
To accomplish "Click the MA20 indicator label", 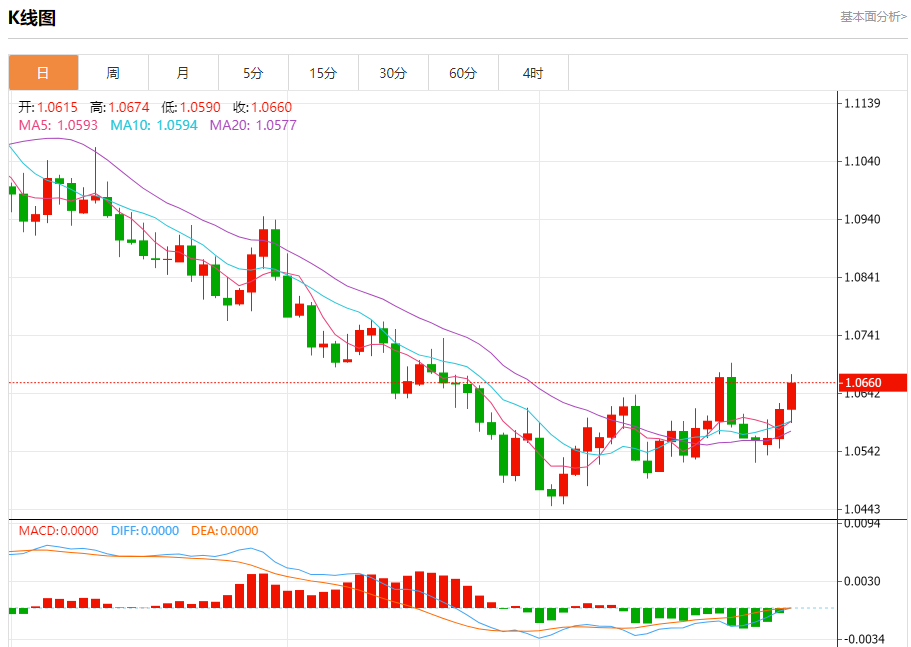I will click(253, 125).
